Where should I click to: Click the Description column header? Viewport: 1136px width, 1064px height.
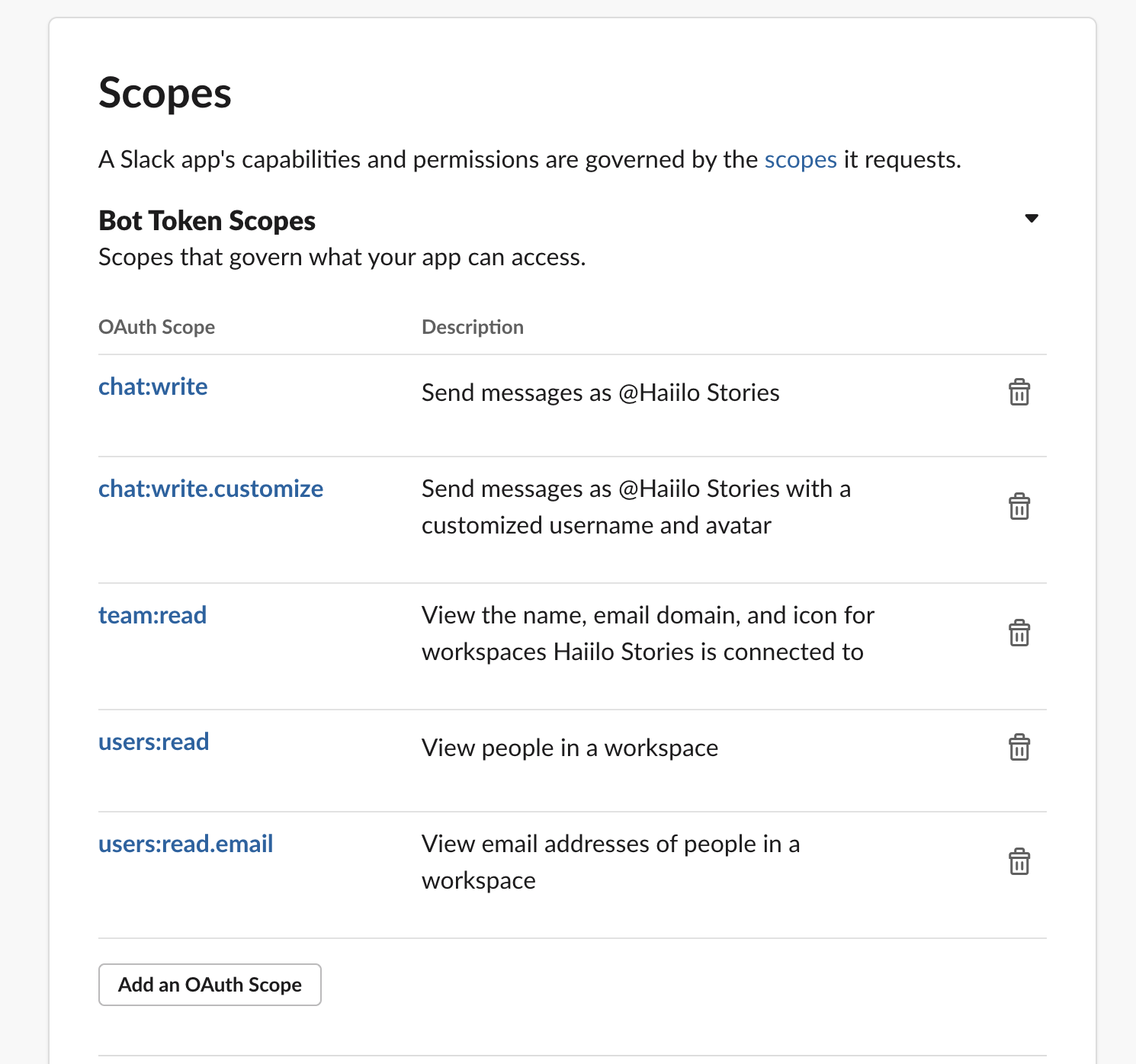[x=472, y=327]
